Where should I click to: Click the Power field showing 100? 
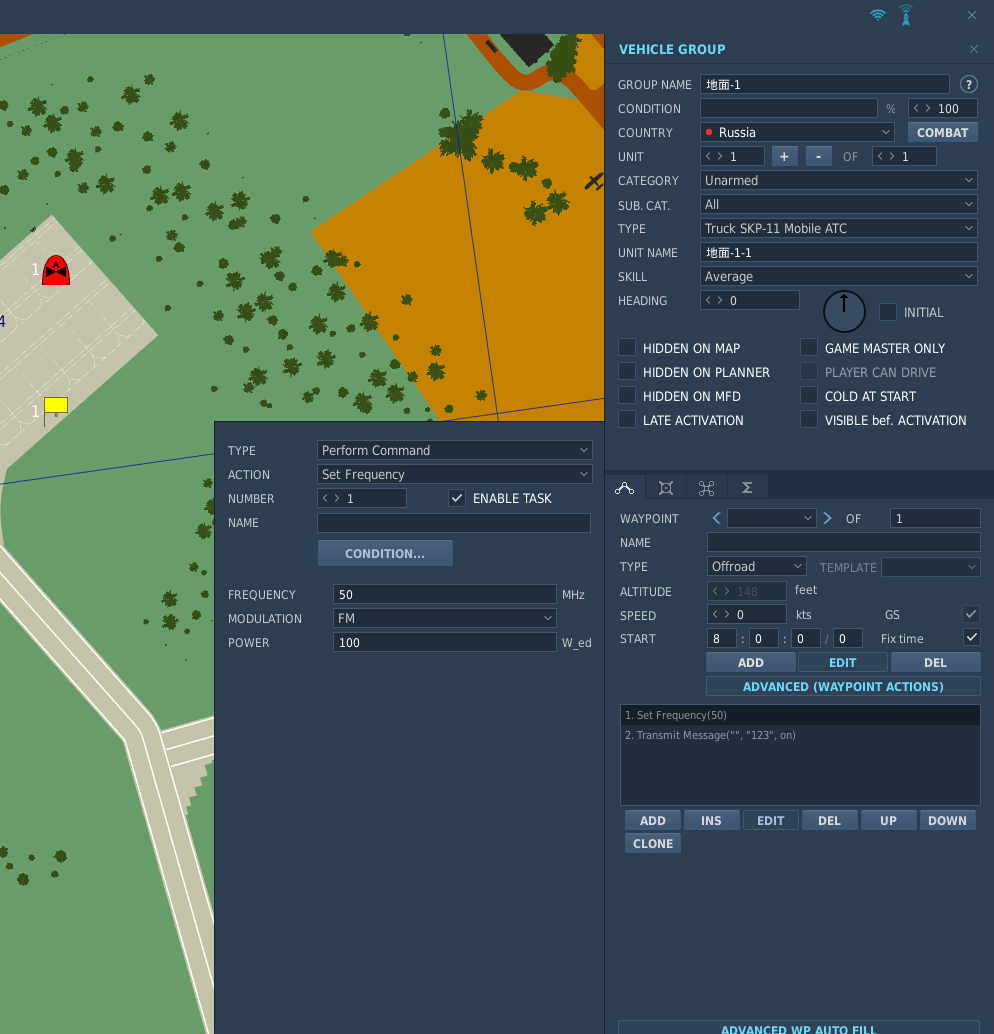(445, 642)
